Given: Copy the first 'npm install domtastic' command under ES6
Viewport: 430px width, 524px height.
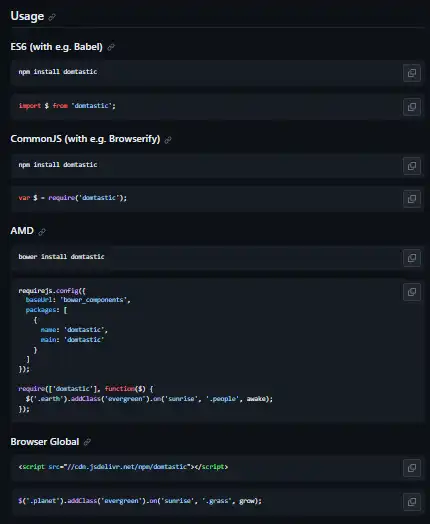Looking at the screenshot, I should [412, 73].
